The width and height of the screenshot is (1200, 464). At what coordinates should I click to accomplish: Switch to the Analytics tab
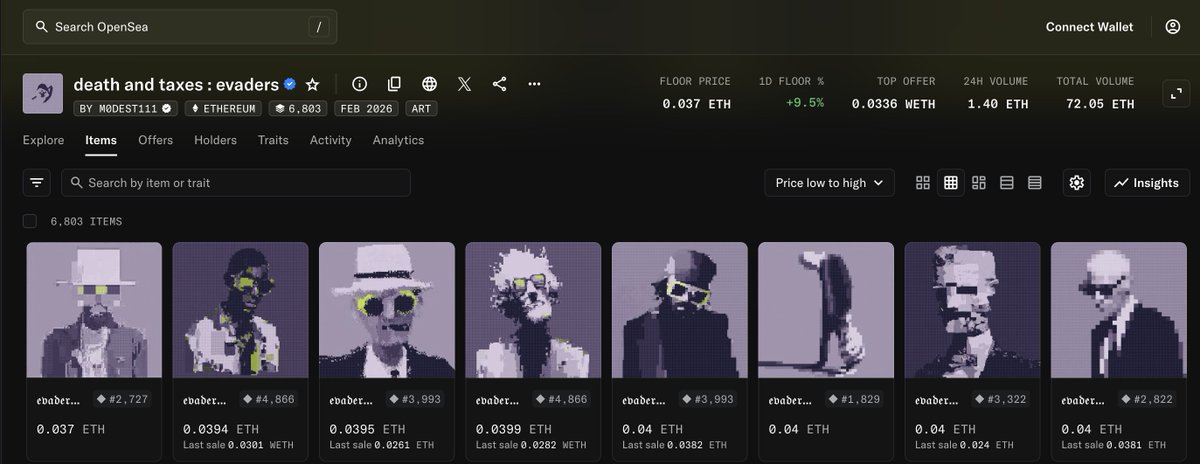(398, 140)
